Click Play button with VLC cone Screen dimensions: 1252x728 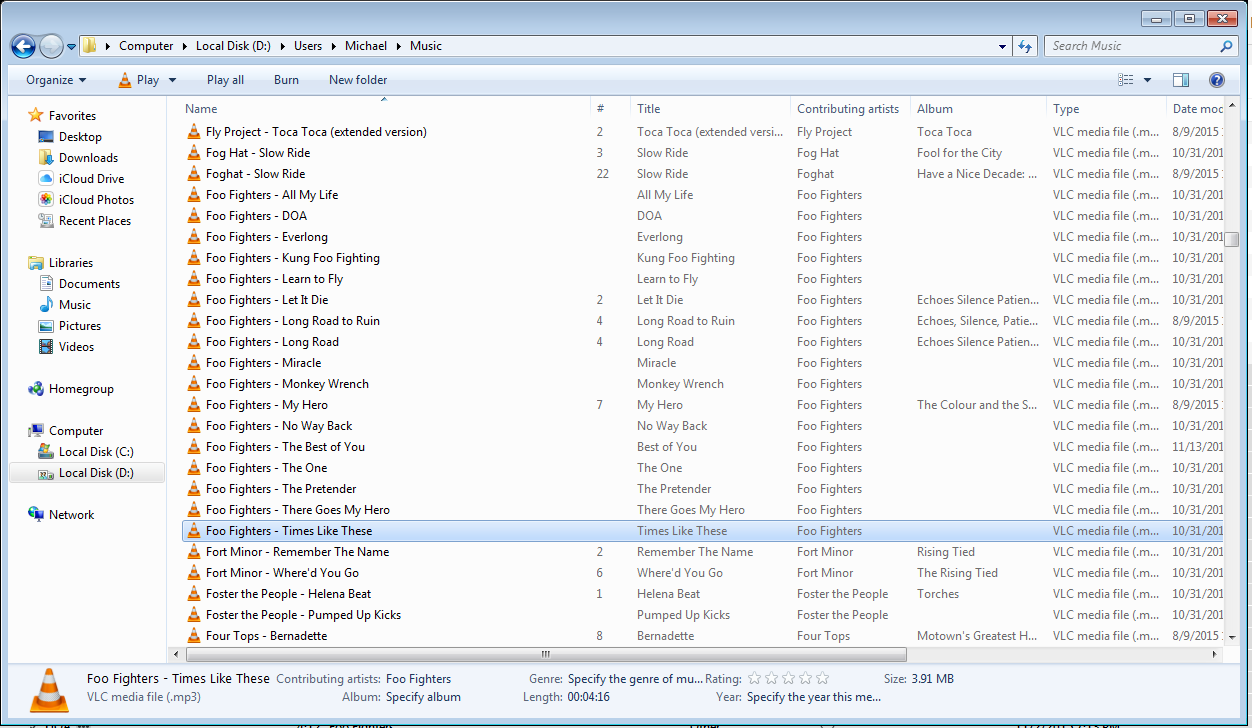tap(138, 80)
